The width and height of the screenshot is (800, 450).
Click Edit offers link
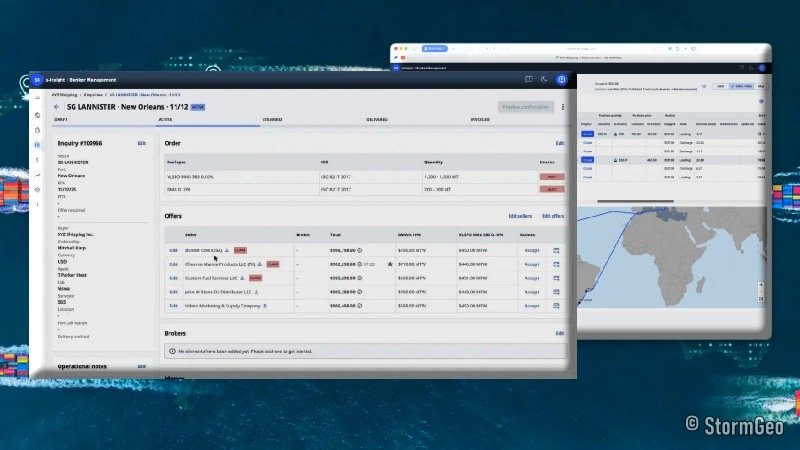point(553,216)
